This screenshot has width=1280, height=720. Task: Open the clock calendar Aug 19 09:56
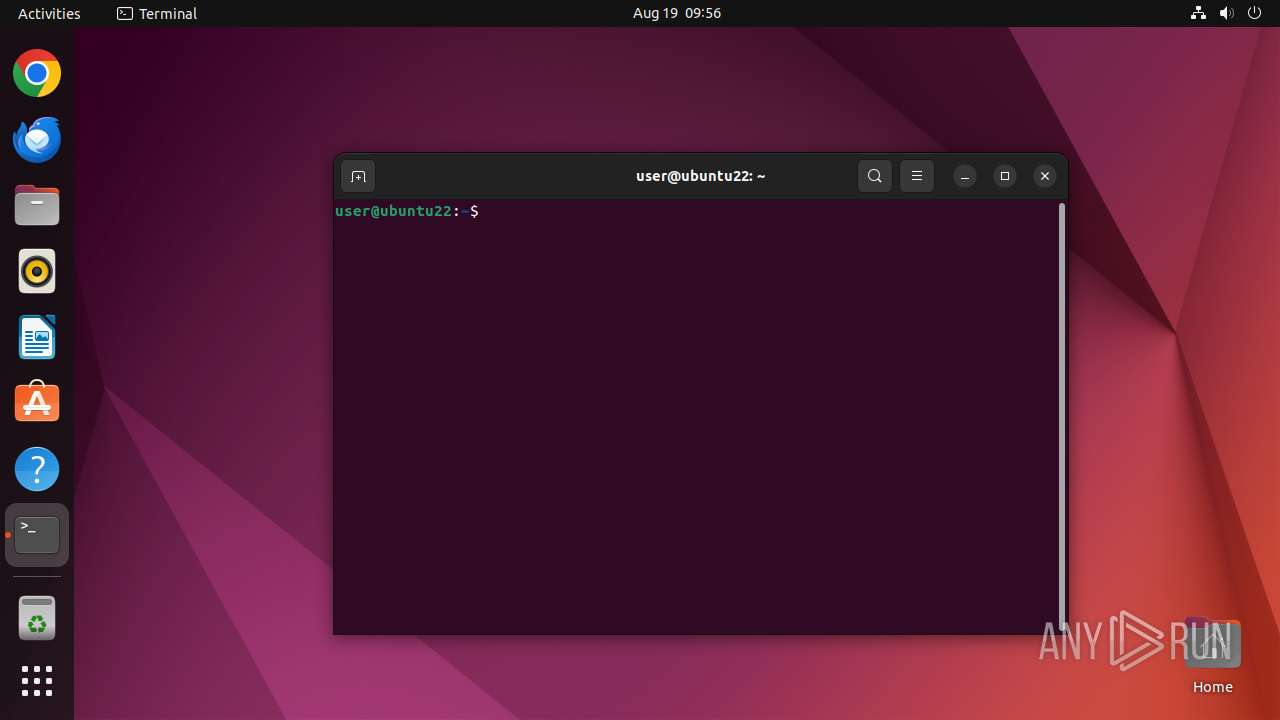(677, 13)
